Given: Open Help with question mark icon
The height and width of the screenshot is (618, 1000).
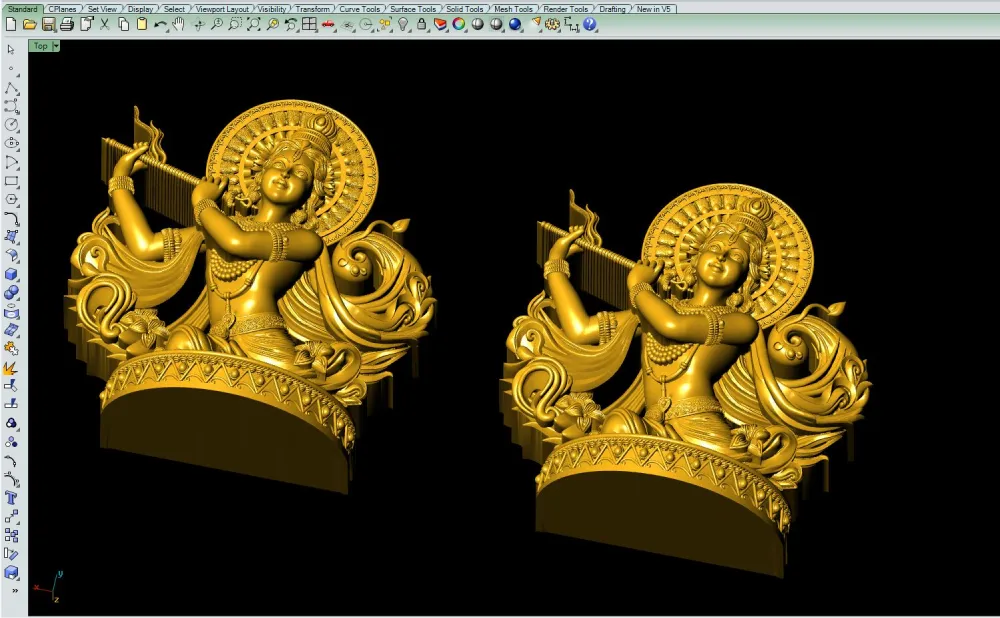Looking at the screenshot, I should tap(590, 24).
